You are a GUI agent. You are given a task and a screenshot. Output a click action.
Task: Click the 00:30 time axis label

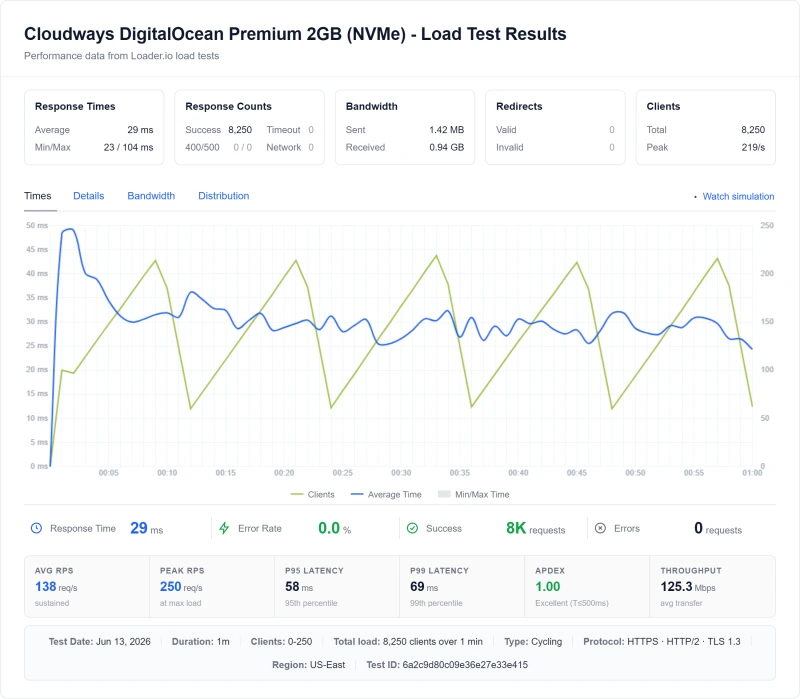(x=401, y=473)
